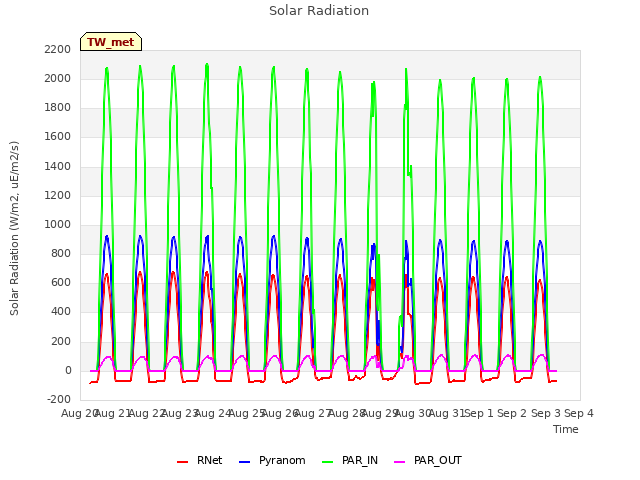The width and height of the screenshot is (640, 480).
Task: Click the 1400 y-axis tick label
Action: (x=58, y=166)
